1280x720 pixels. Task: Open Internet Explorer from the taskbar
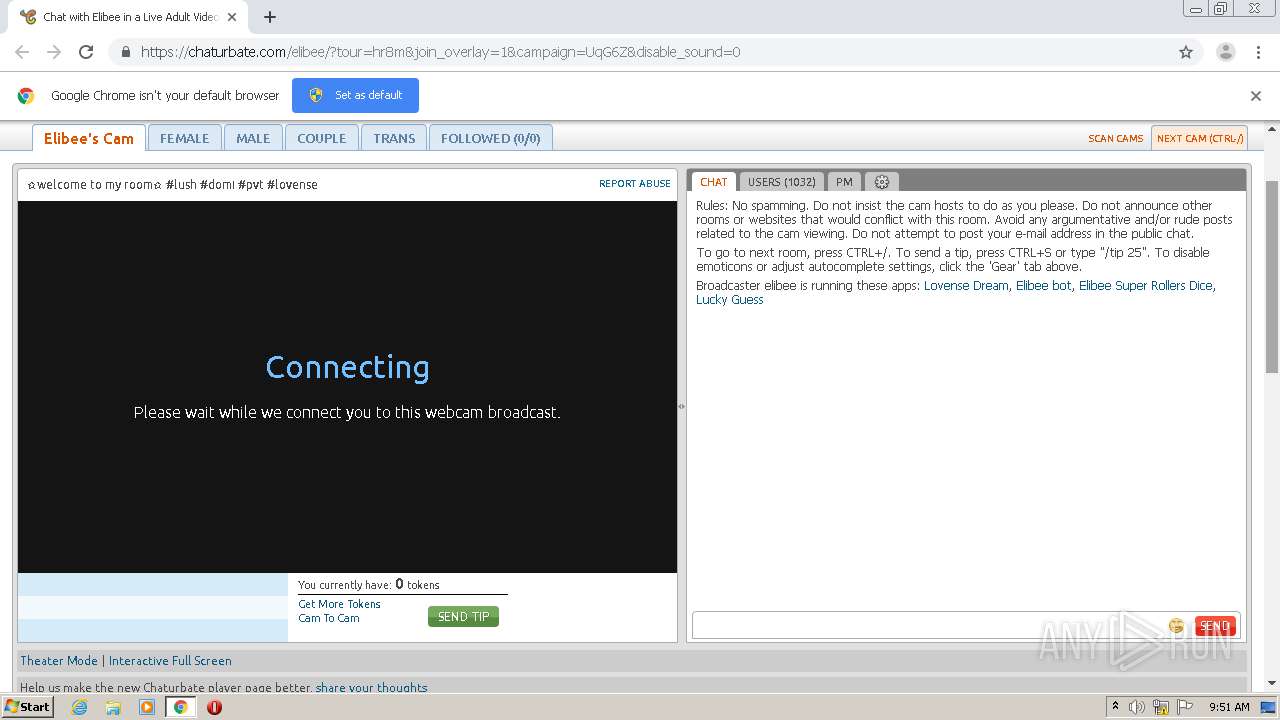coord(79,707)
